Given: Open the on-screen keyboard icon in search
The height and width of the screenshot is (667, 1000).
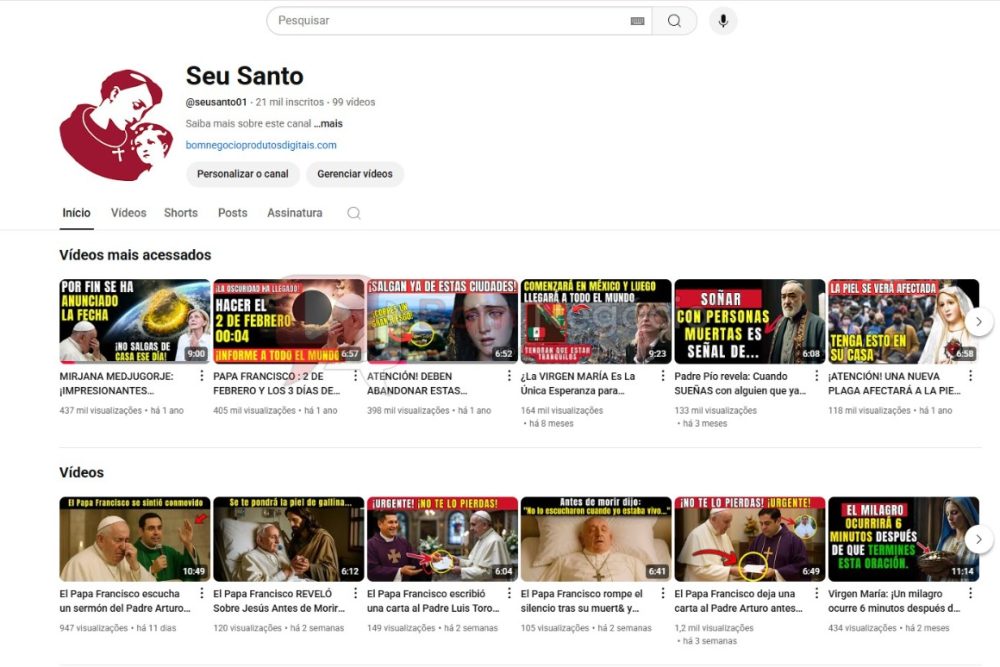Looking at the screenshot, I should [637, 21].
